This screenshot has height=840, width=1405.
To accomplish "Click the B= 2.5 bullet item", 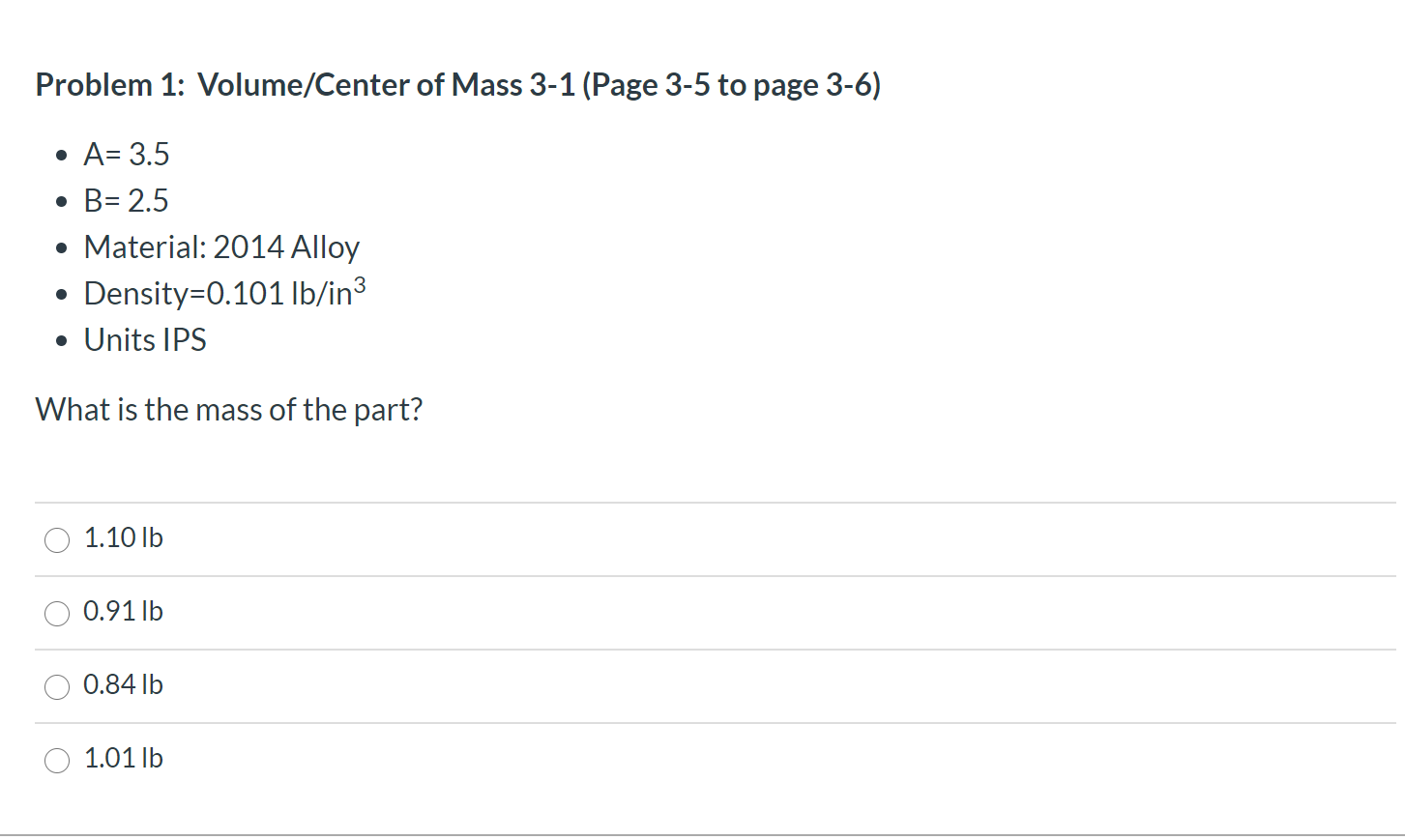I will coord(126,201).
